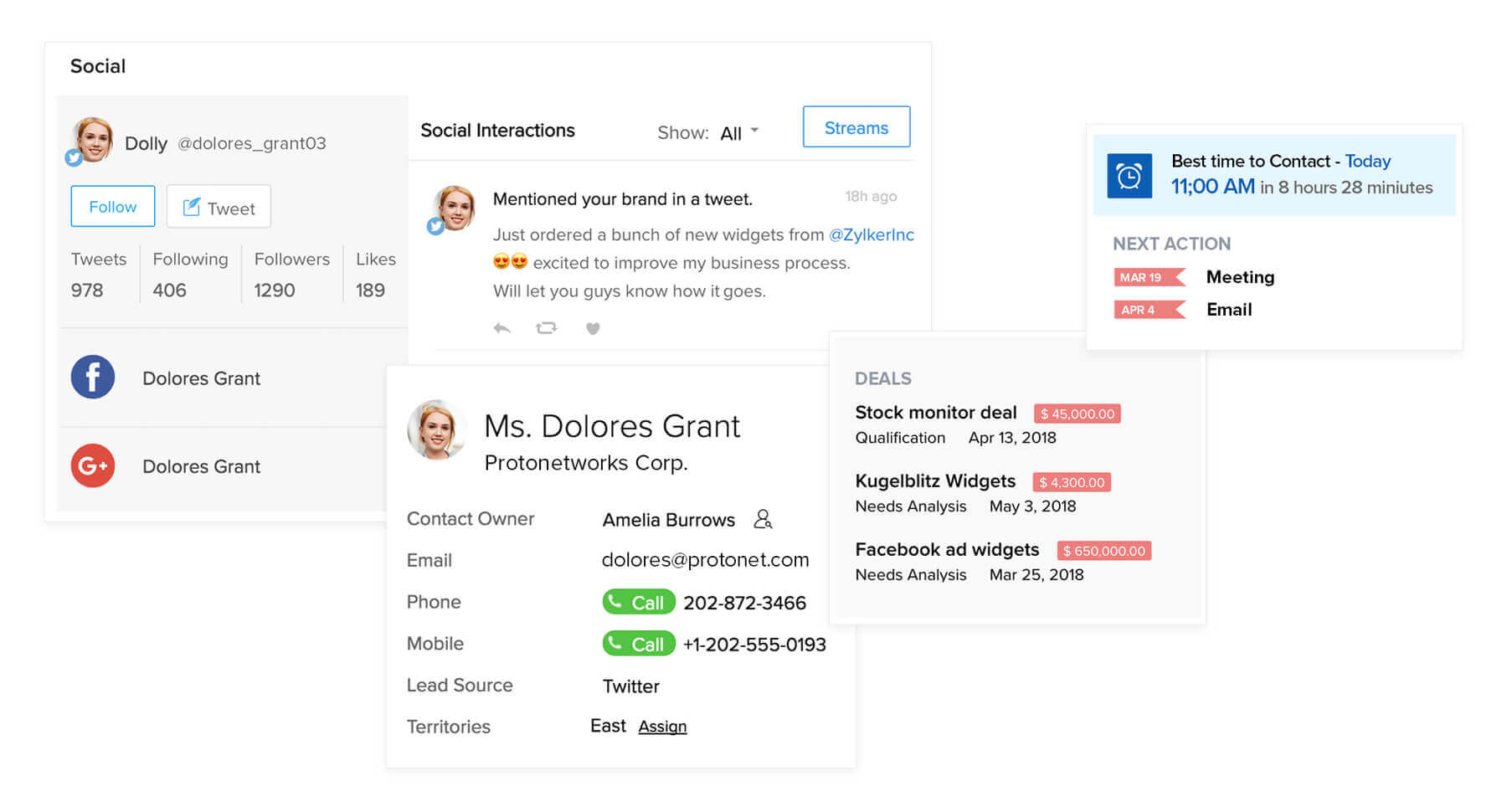This screenshot has height=812, width=1507.
Task: Like the tweet with the heart icon
Action: tap(593, 328)
